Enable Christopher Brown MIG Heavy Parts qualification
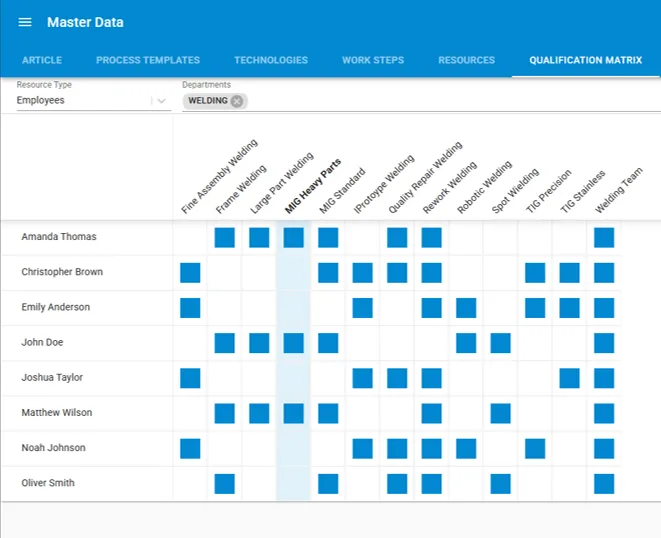This screenshot has width=661, height=538. [294, 273]
